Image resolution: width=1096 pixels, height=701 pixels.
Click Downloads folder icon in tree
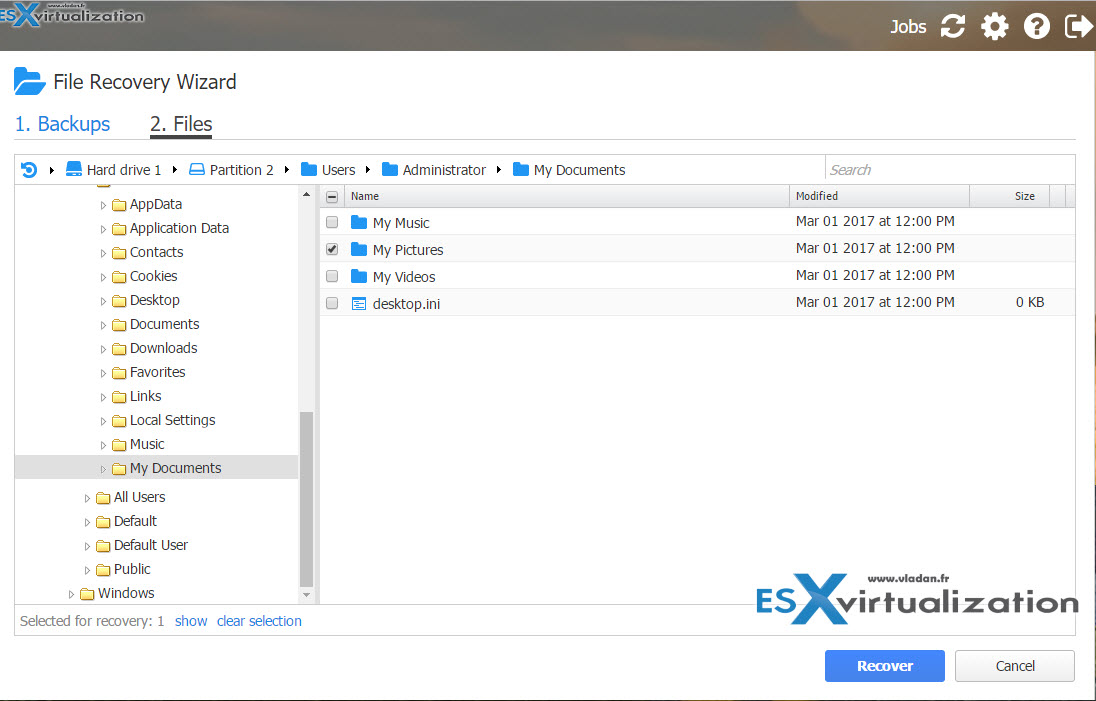tap(119, 349)
